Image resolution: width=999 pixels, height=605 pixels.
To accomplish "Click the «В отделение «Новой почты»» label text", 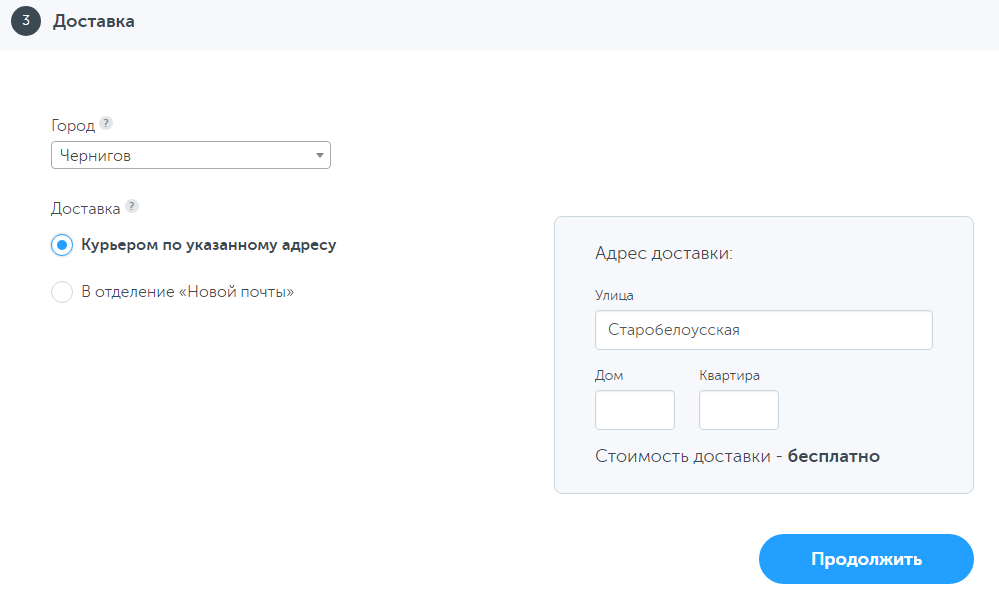I will click(187, 292).
